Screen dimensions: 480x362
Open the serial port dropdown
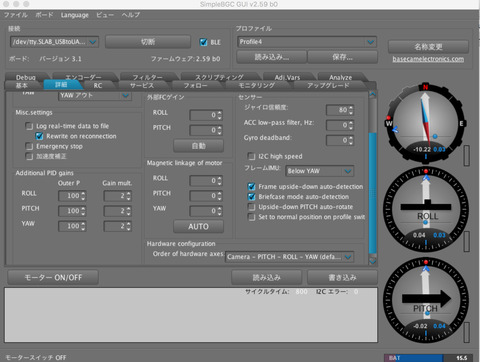(x=54, y=42)
